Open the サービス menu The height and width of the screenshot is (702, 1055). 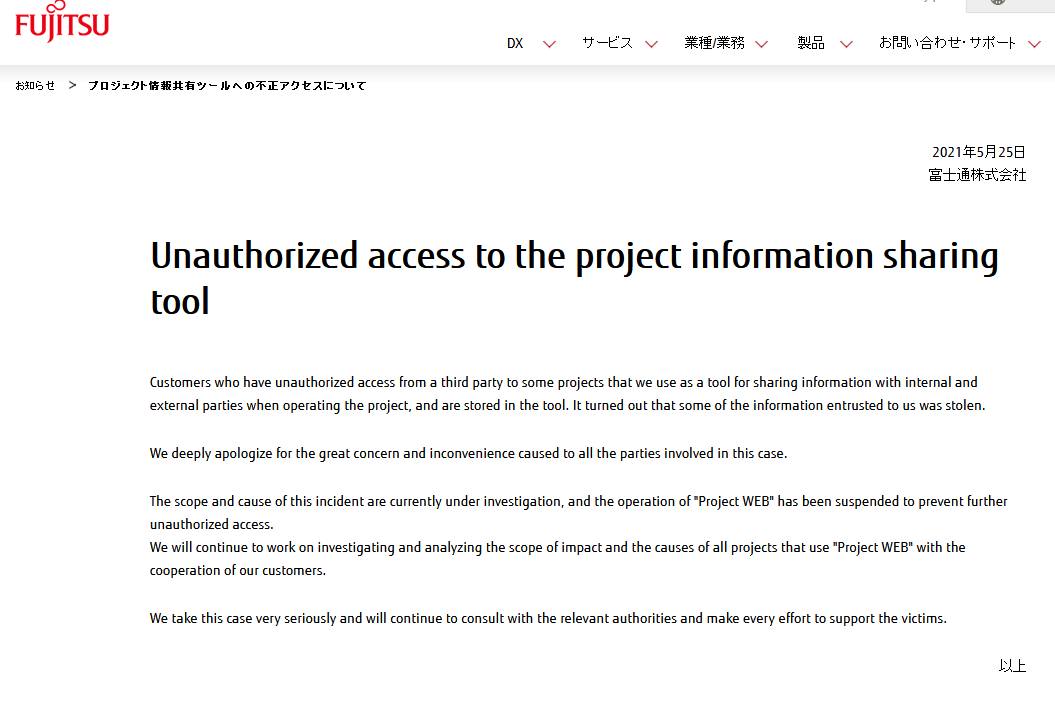(x=607, y=43)
